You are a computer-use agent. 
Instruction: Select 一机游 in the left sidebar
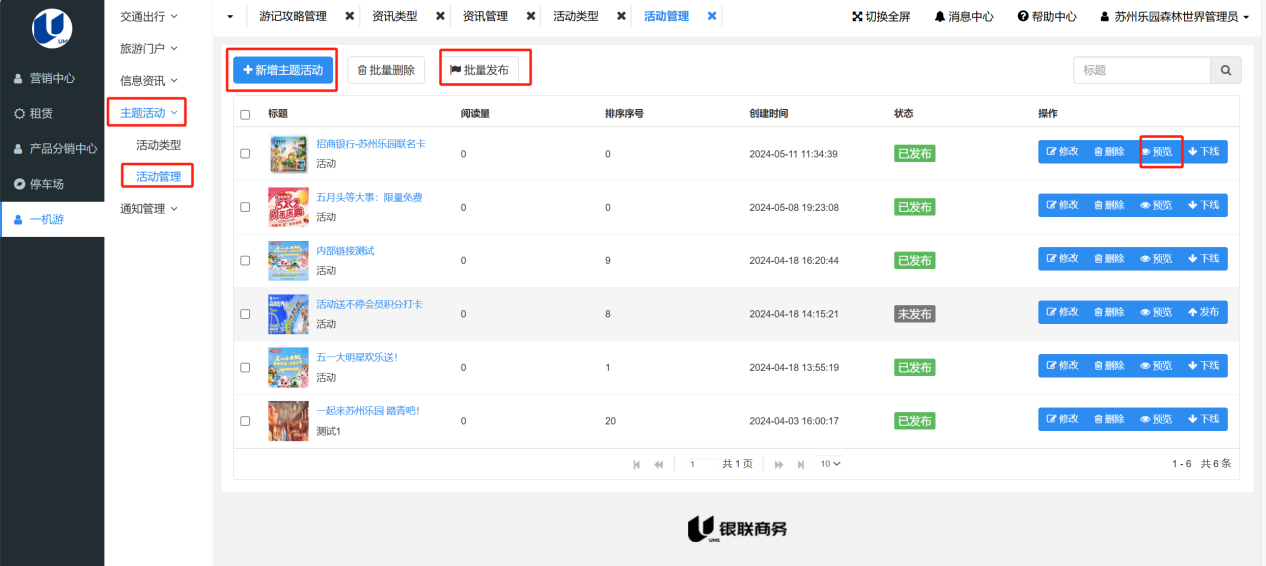(52, 219)
